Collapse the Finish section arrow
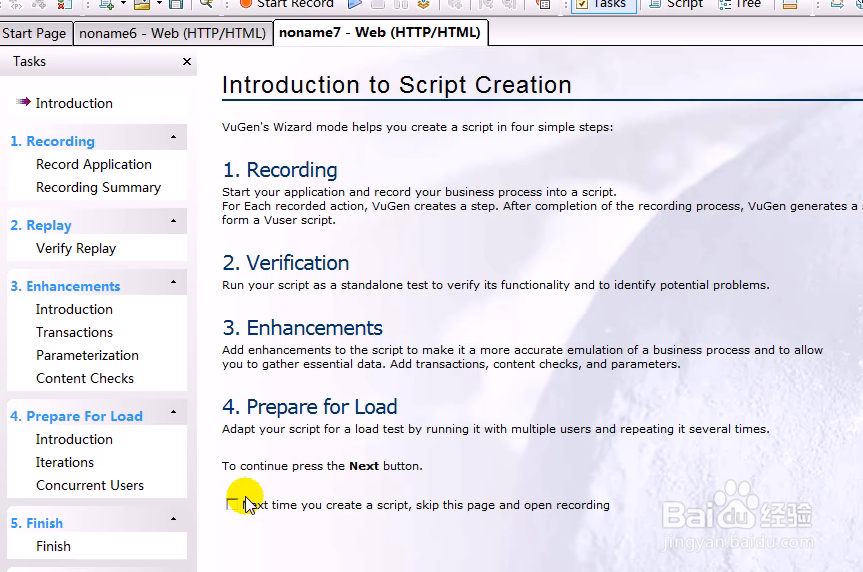Viewport: 863px width, 572px height. pos(173,519)
